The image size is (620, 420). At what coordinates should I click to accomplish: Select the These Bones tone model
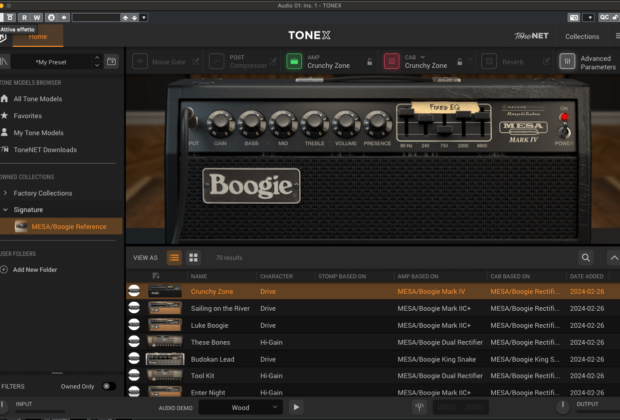point(373,342)
